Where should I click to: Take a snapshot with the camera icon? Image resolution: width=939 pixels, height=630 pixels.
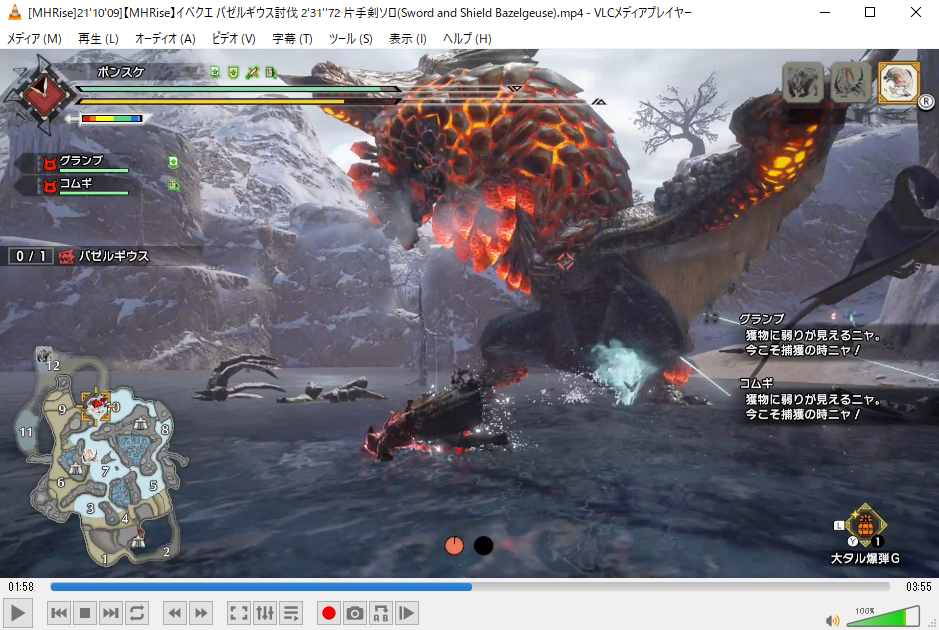coord(355,613)
